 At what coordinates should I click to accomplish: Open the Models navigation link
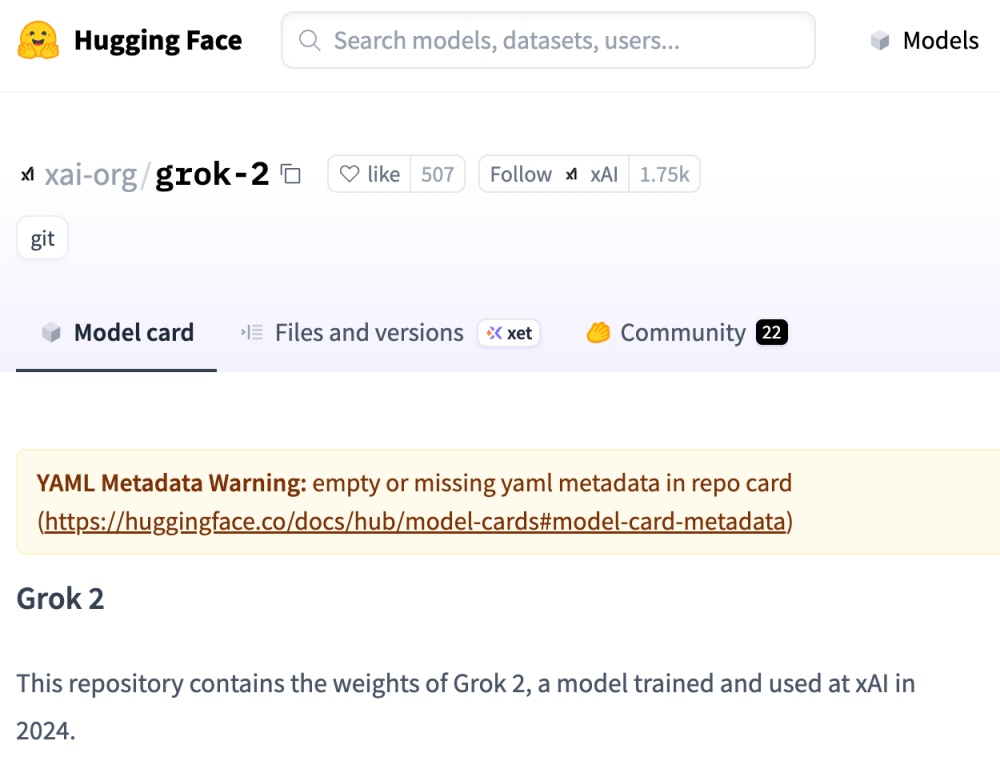(x=940, y=41)
